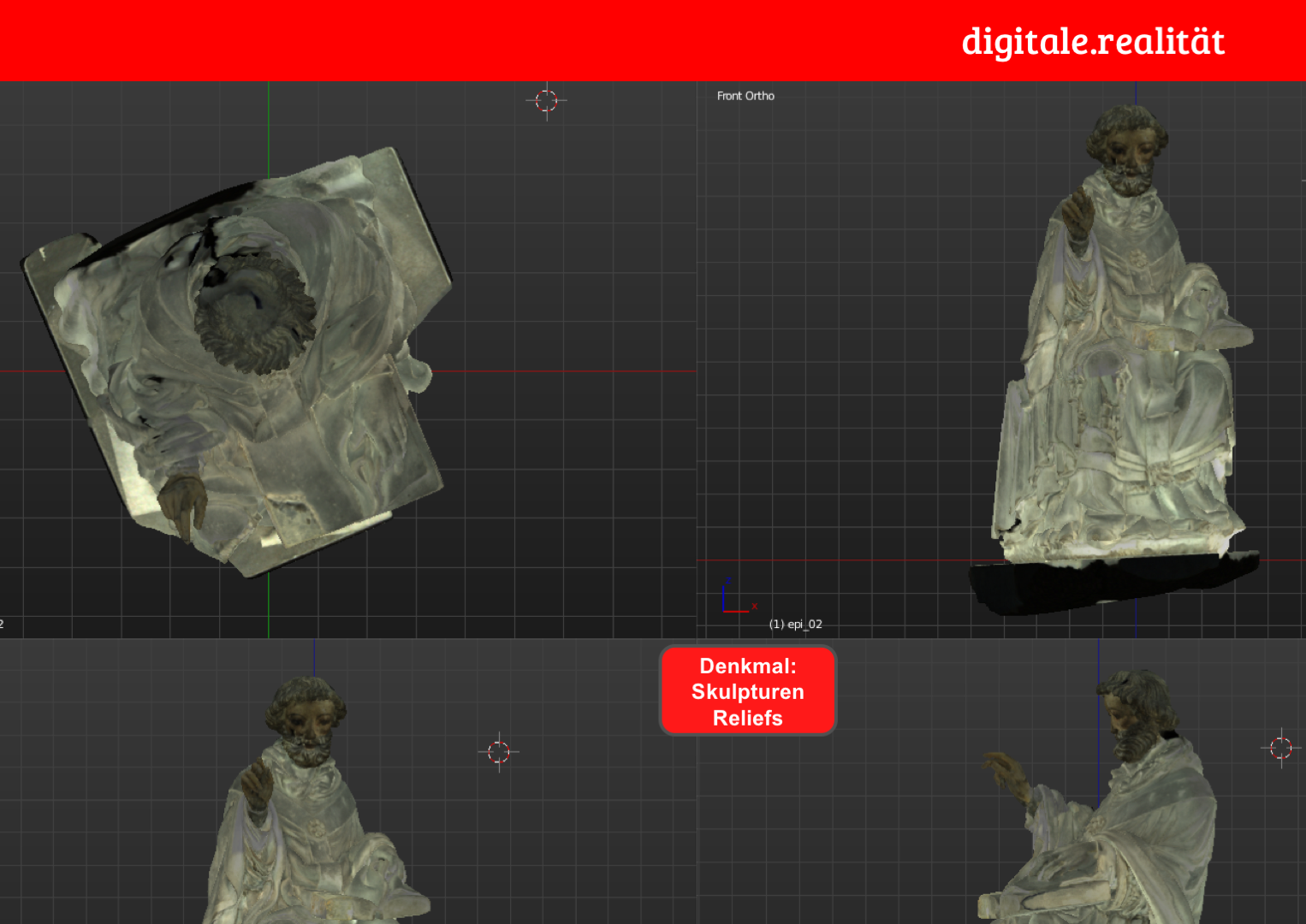
Task: Toggle the Front Ortho viewport label
Action: click(745, 96)
